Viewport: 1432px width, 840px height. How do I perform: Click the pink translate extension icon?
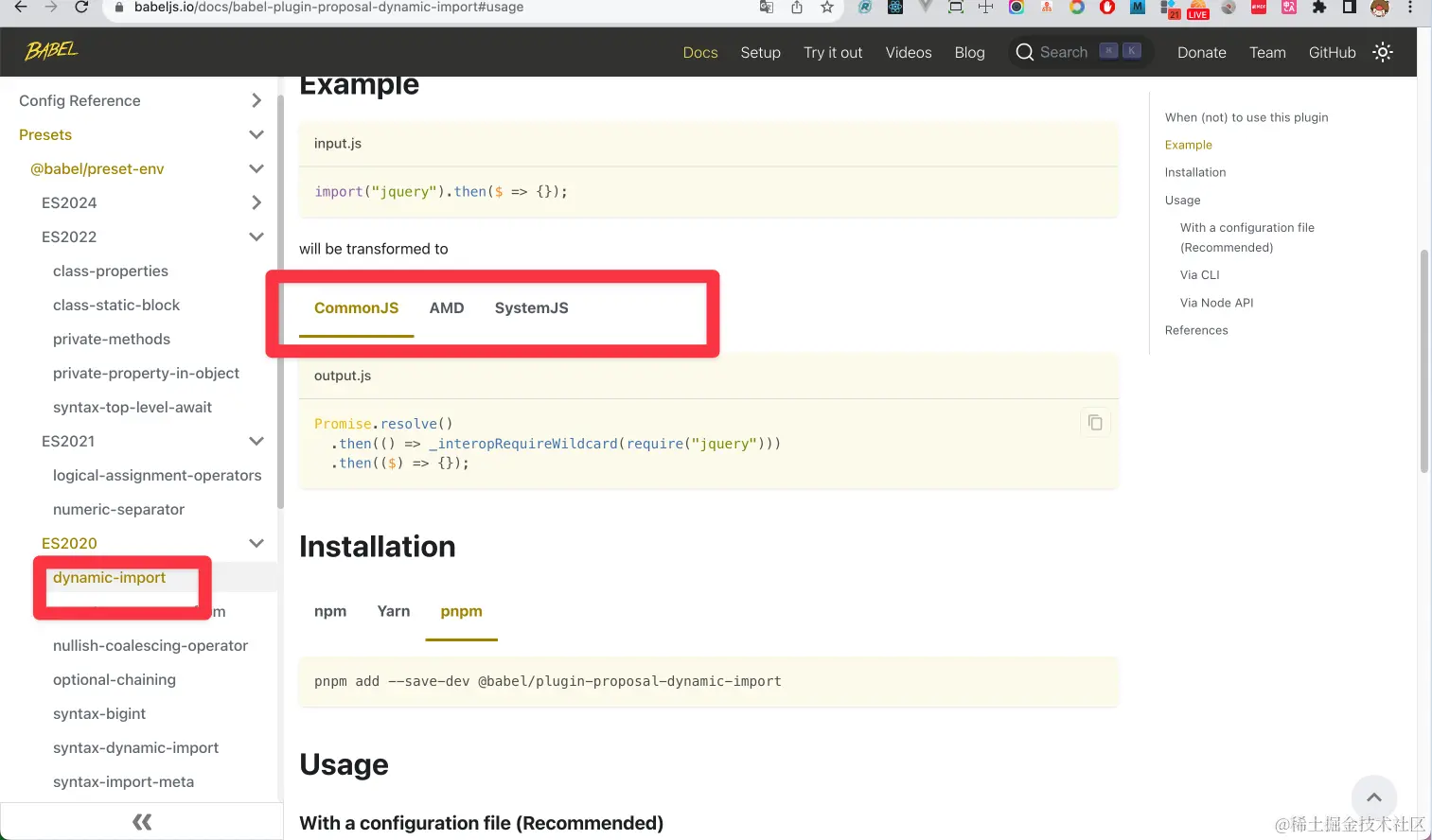click(1289, 7)
